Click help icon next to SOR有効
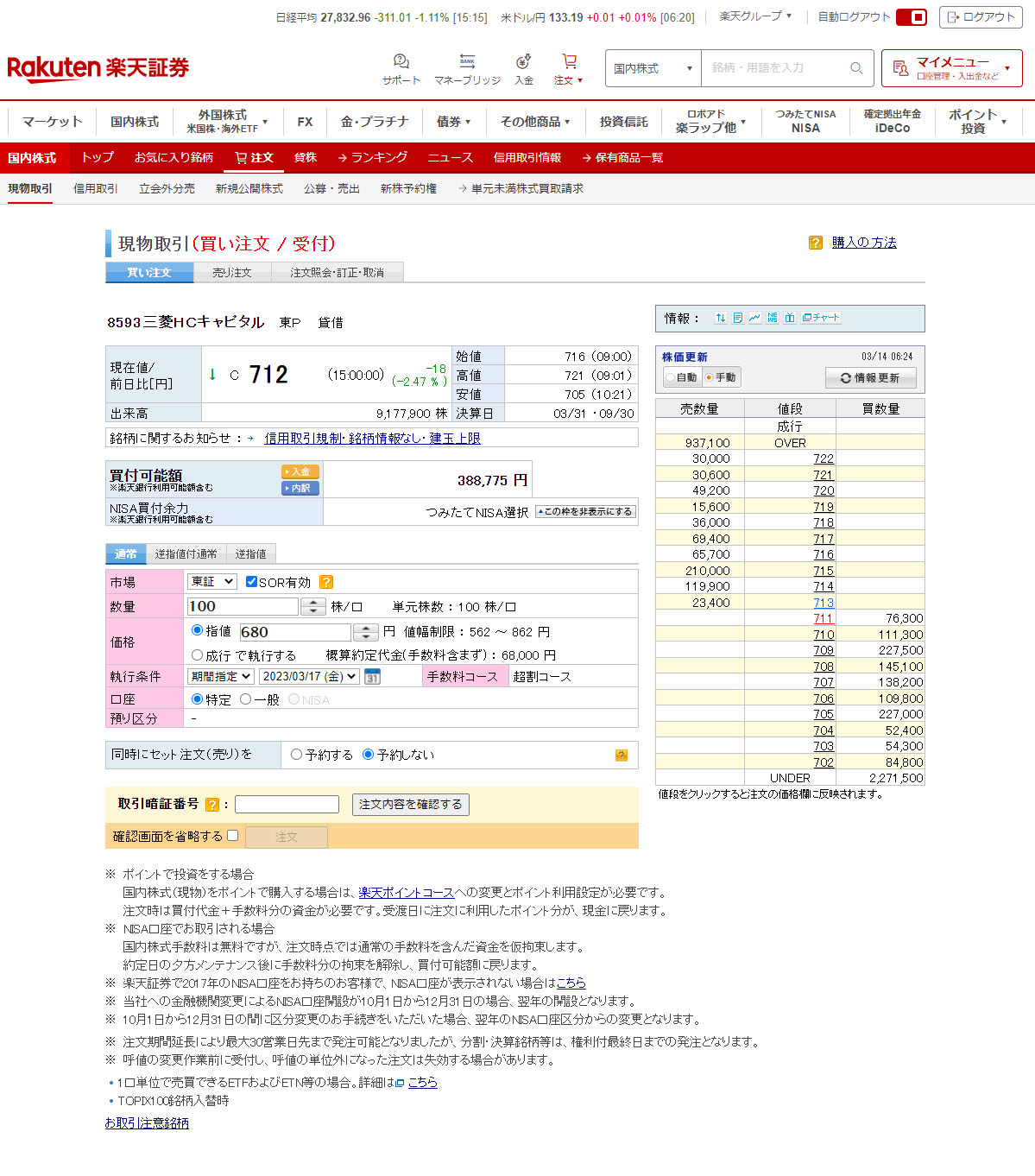Image resolution: width=1035 pixels, height=1176 pixels. pyautogui.click(x=326, y=583)
